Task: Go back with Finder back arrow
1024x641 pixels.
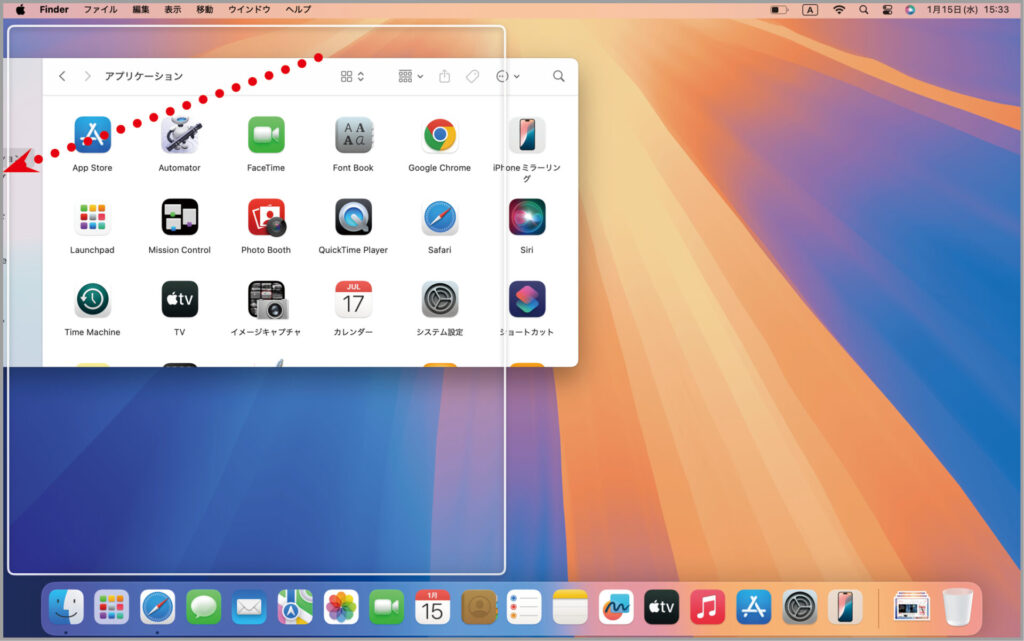Action: pos(62,76)
